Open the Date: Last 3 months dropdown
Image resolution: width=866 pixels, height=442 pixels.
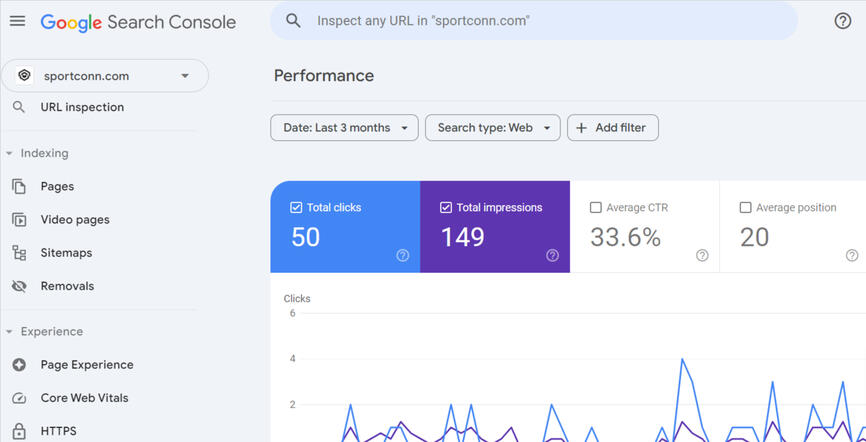tap(344, 128)
